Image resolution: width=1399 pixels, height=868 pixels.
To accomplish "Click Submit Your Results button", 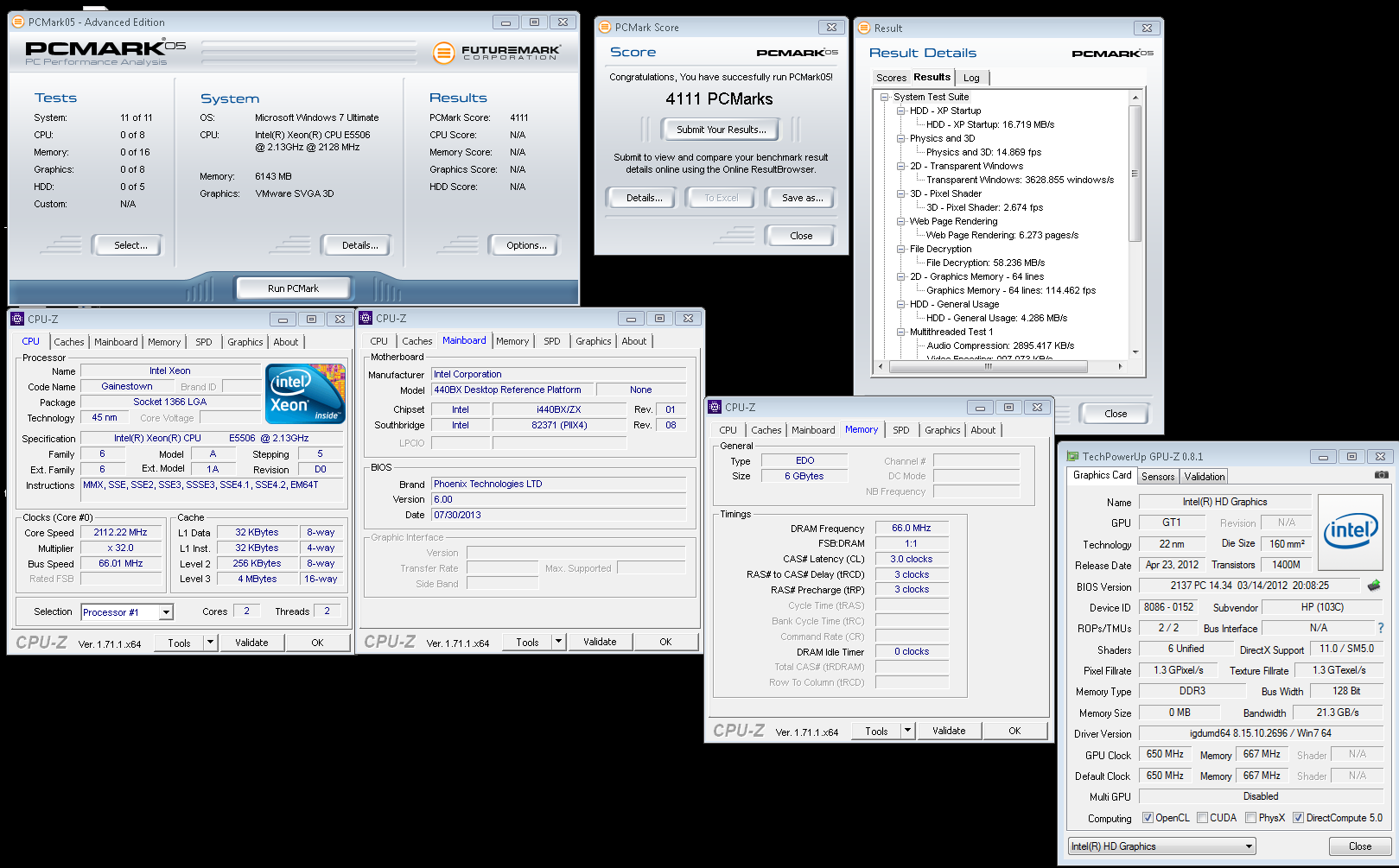I will [721, 130].
